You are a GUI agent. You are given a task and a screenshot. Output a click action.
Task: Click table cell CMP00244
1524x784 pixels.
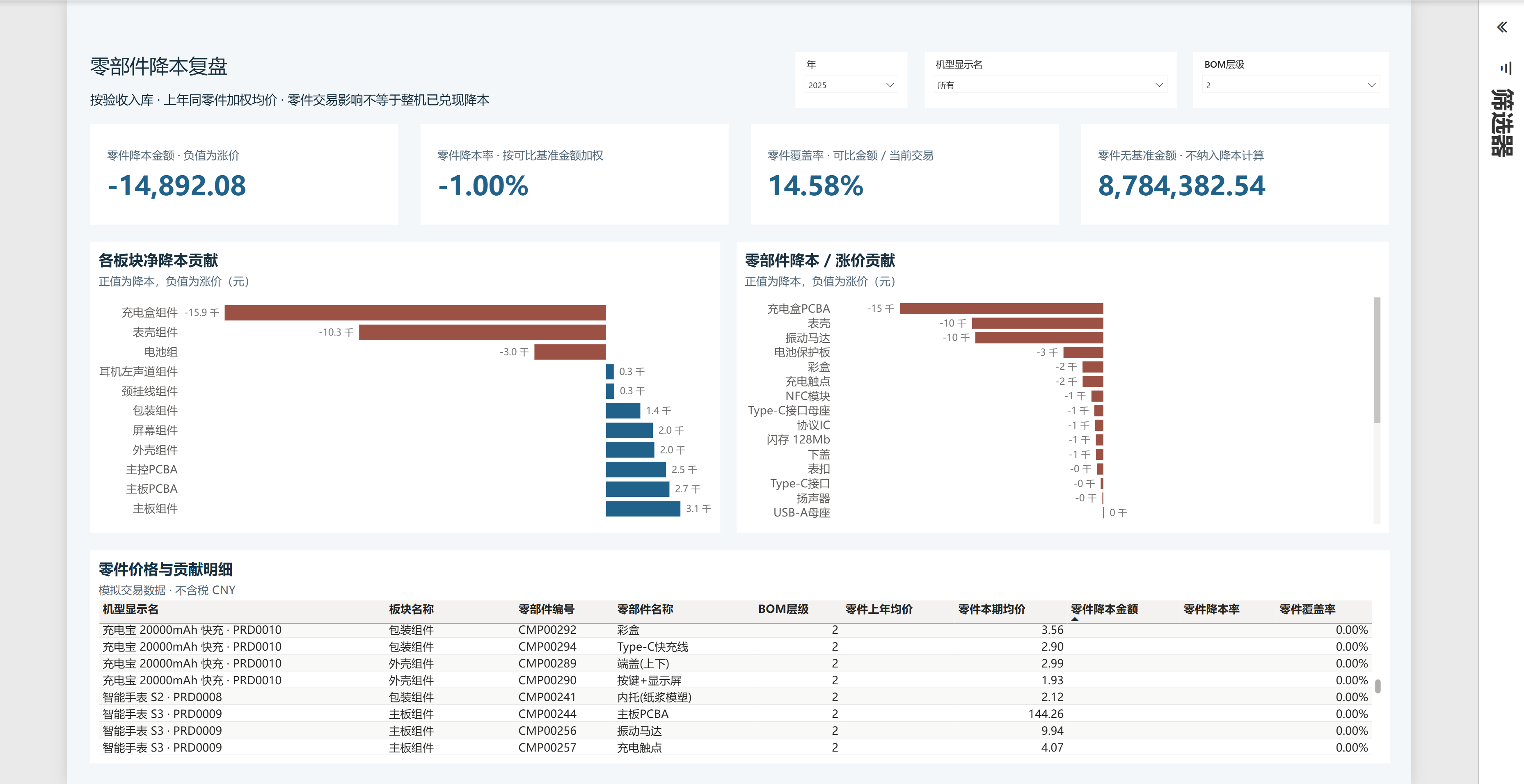click(547, 713)
